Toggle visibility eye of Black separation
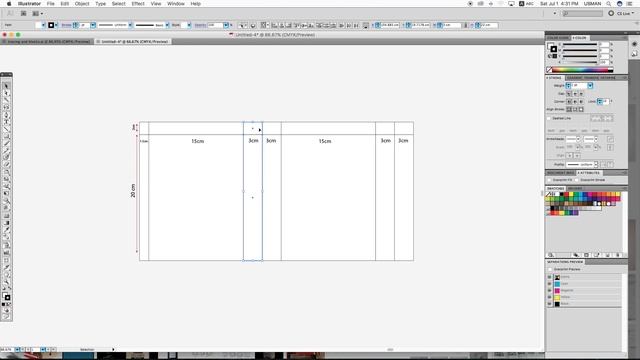Image resolution: width=640 pixels, height=360 pixels. point(549,304)
